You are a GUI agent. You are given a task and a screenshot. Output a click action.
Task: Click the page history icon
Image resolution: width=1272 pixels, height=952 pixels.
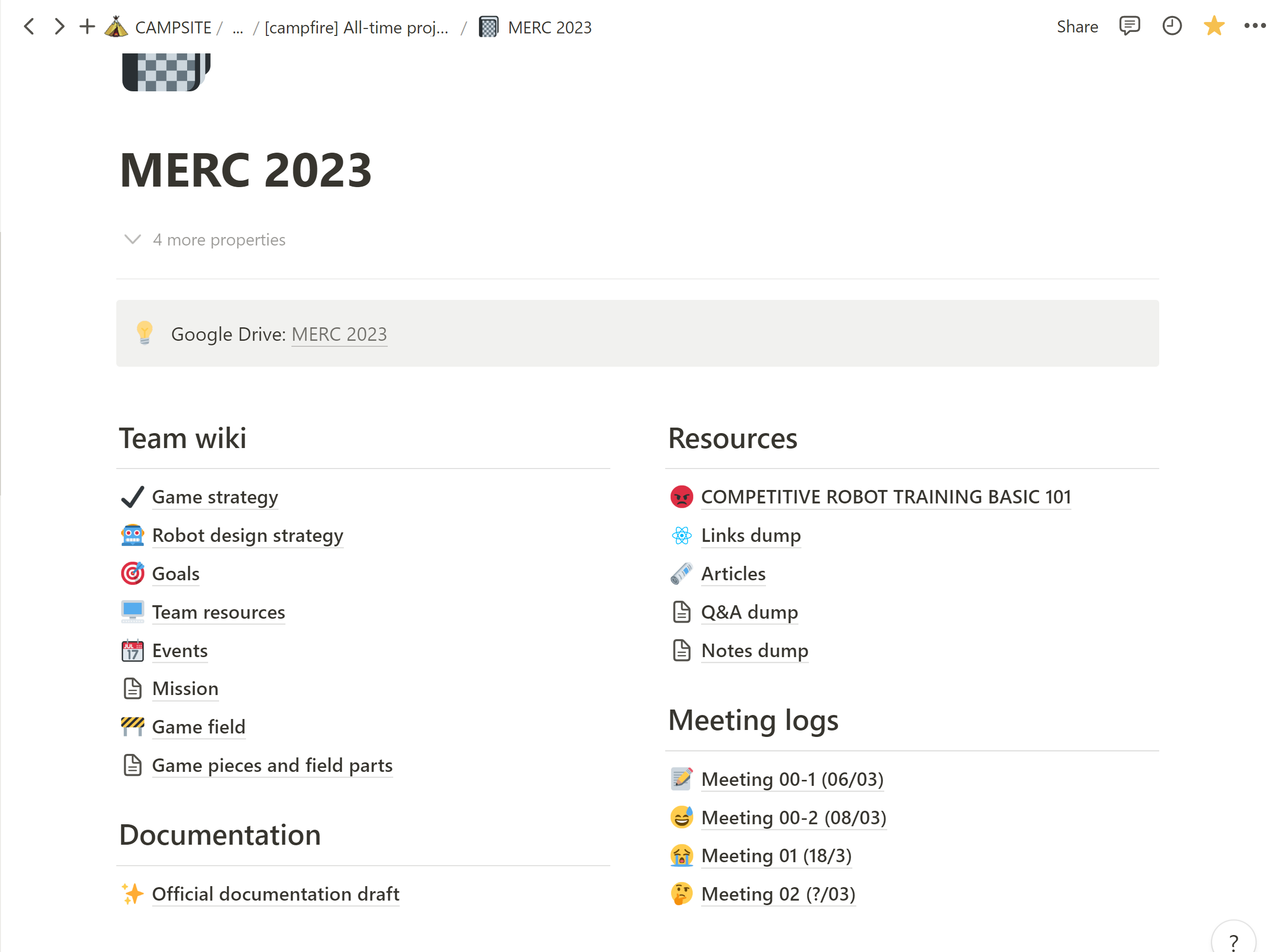1170,27
